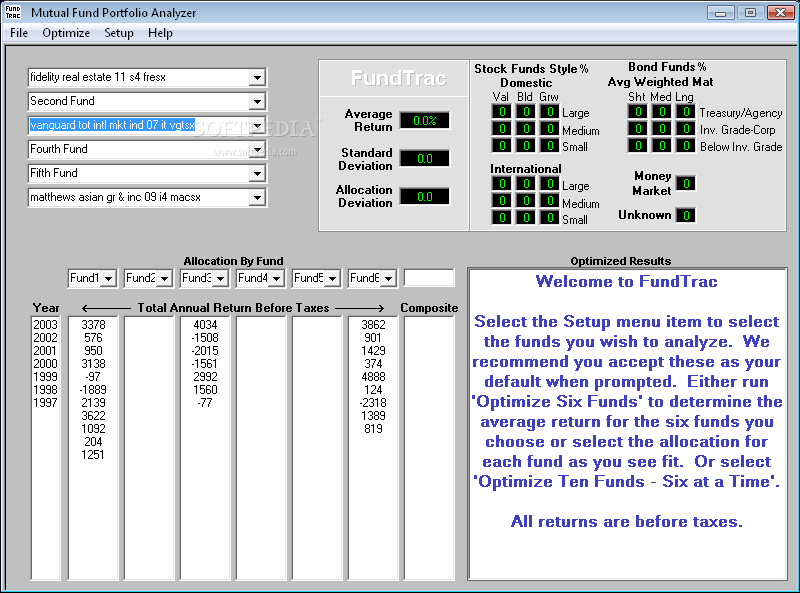
Task: Open the File menu
Action: 19,33
